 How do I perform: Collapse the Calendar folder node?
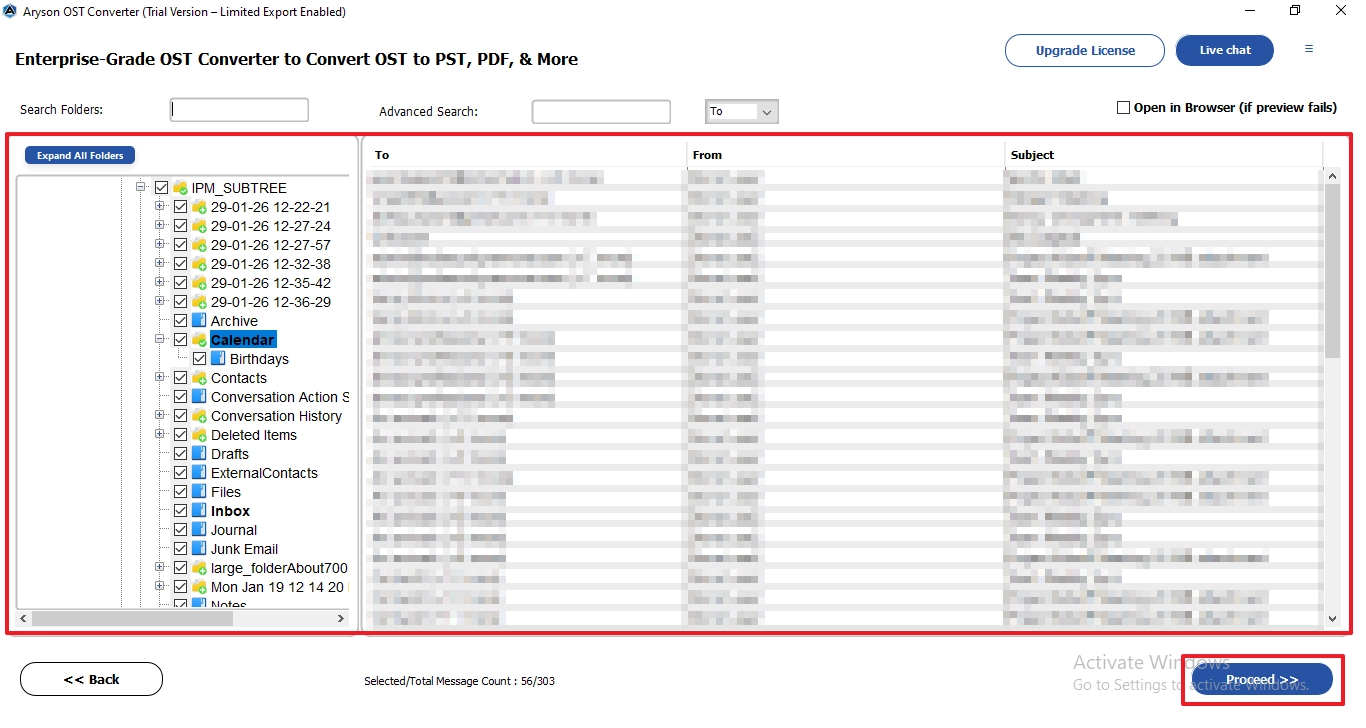[x=160, y=339]
